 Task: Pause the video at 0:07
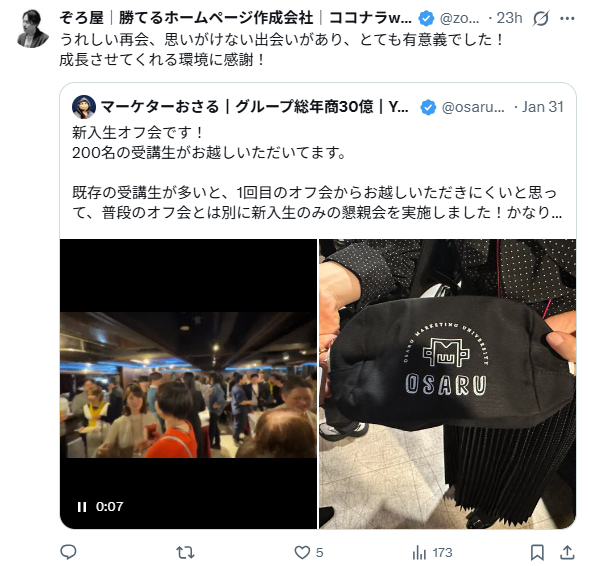(82, 507)
